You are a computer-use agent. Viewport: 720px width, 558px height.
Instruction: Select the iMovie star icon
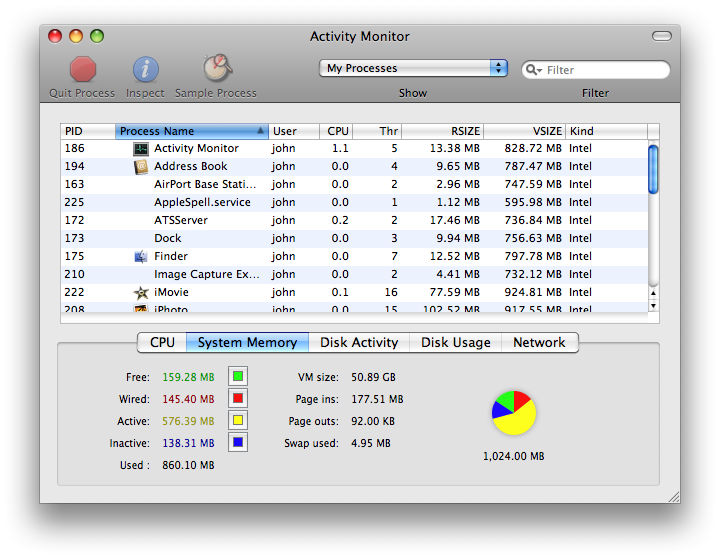tap(141, 293)
